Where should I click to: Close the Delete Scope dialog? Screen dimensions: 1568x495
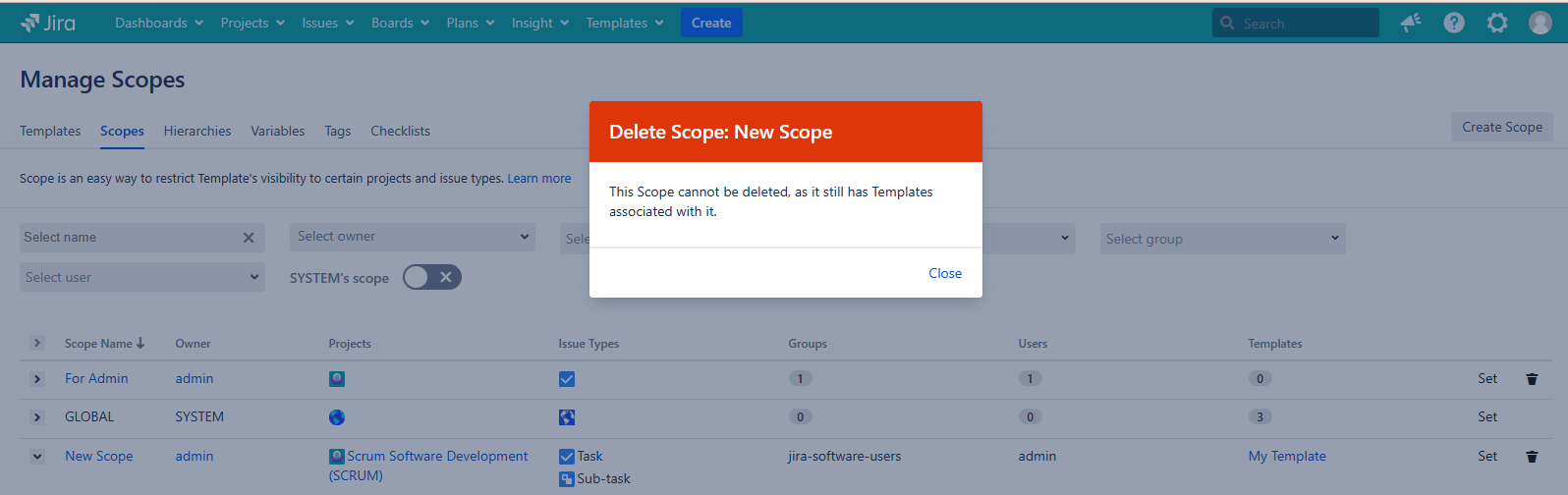pos(944,273)
